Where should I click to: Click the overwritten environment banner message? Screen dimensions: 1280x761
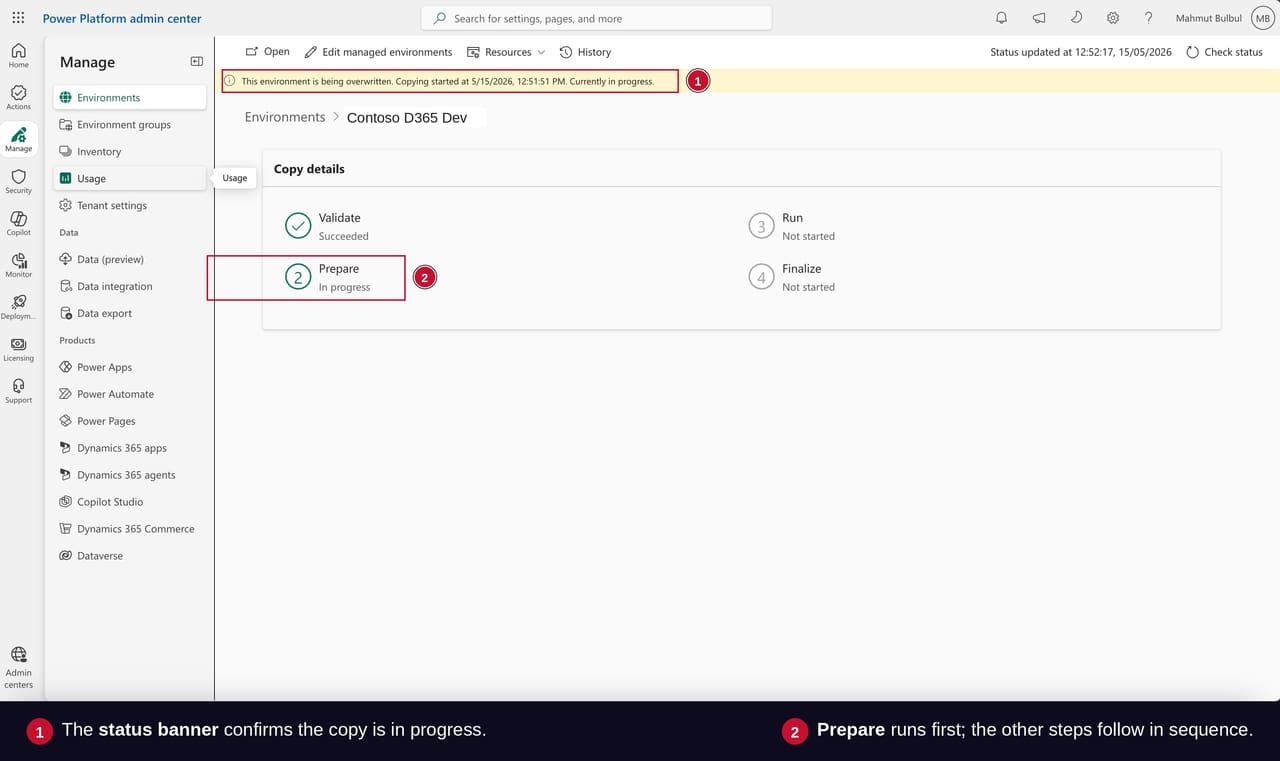click(448, 81)
